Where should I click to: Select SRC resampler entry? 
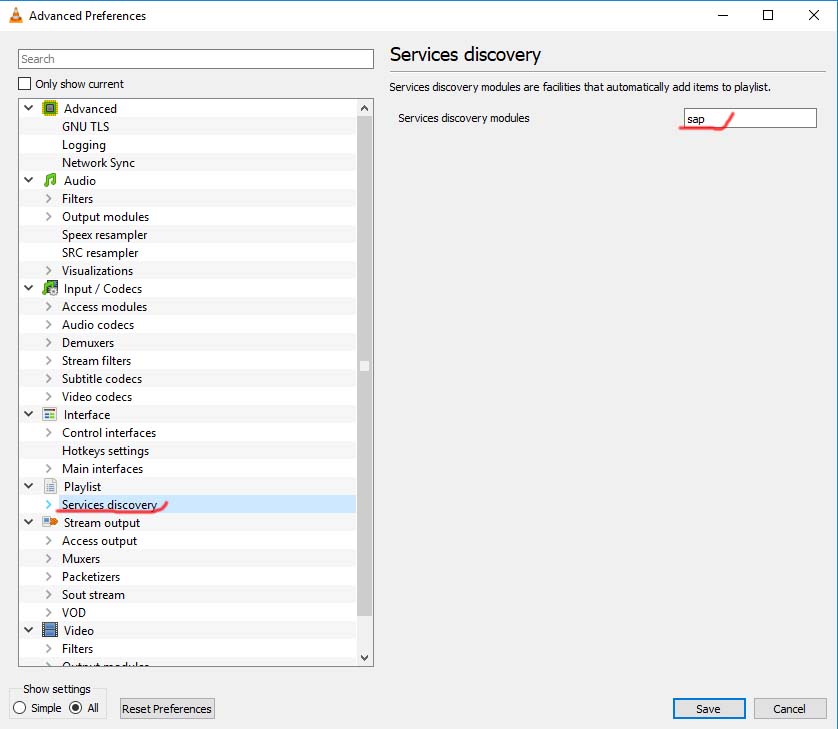pos(100,253)
